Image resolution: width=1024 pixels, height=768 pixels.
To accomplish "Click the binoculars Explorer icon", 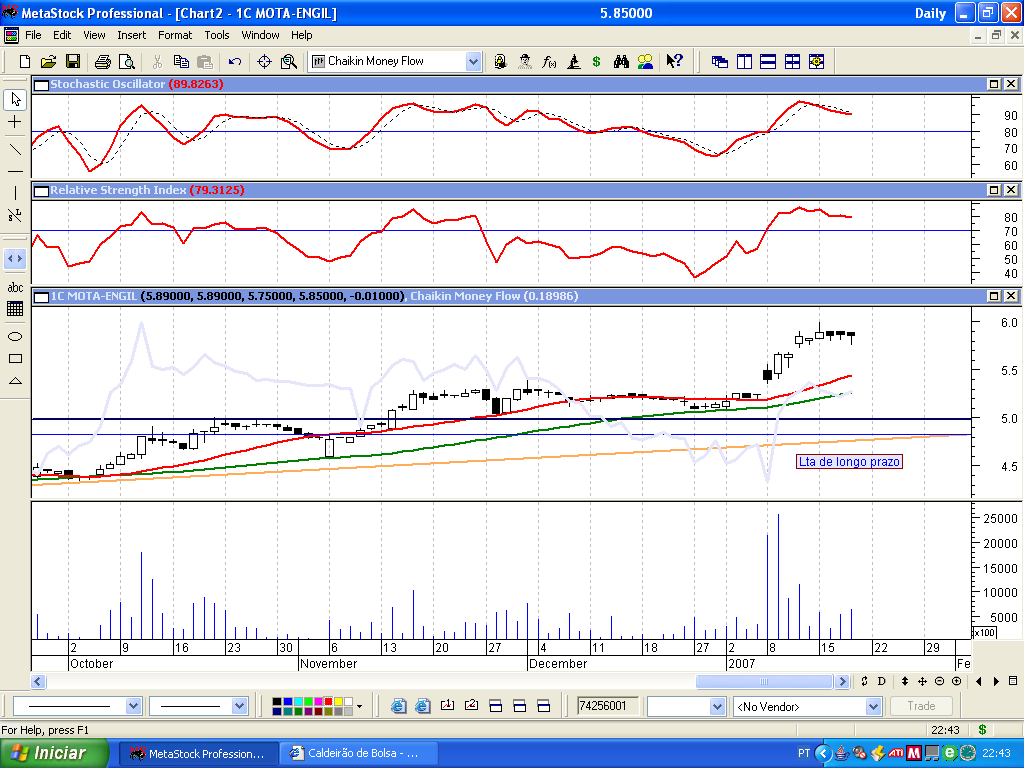I will click(621, 61).
